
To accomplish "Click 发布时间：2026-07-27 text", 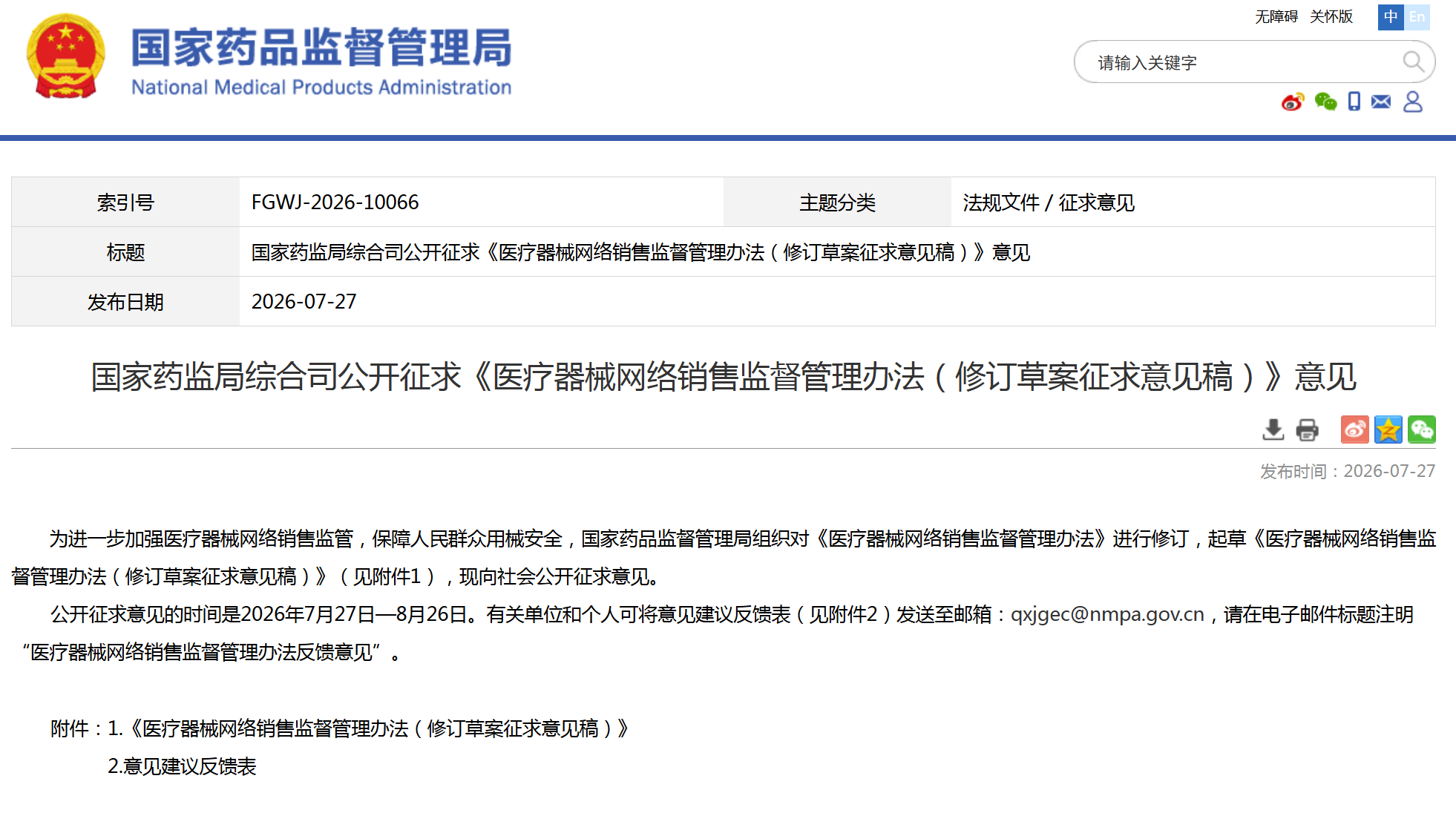I will pyautogui.click(x=1348, y=471).
